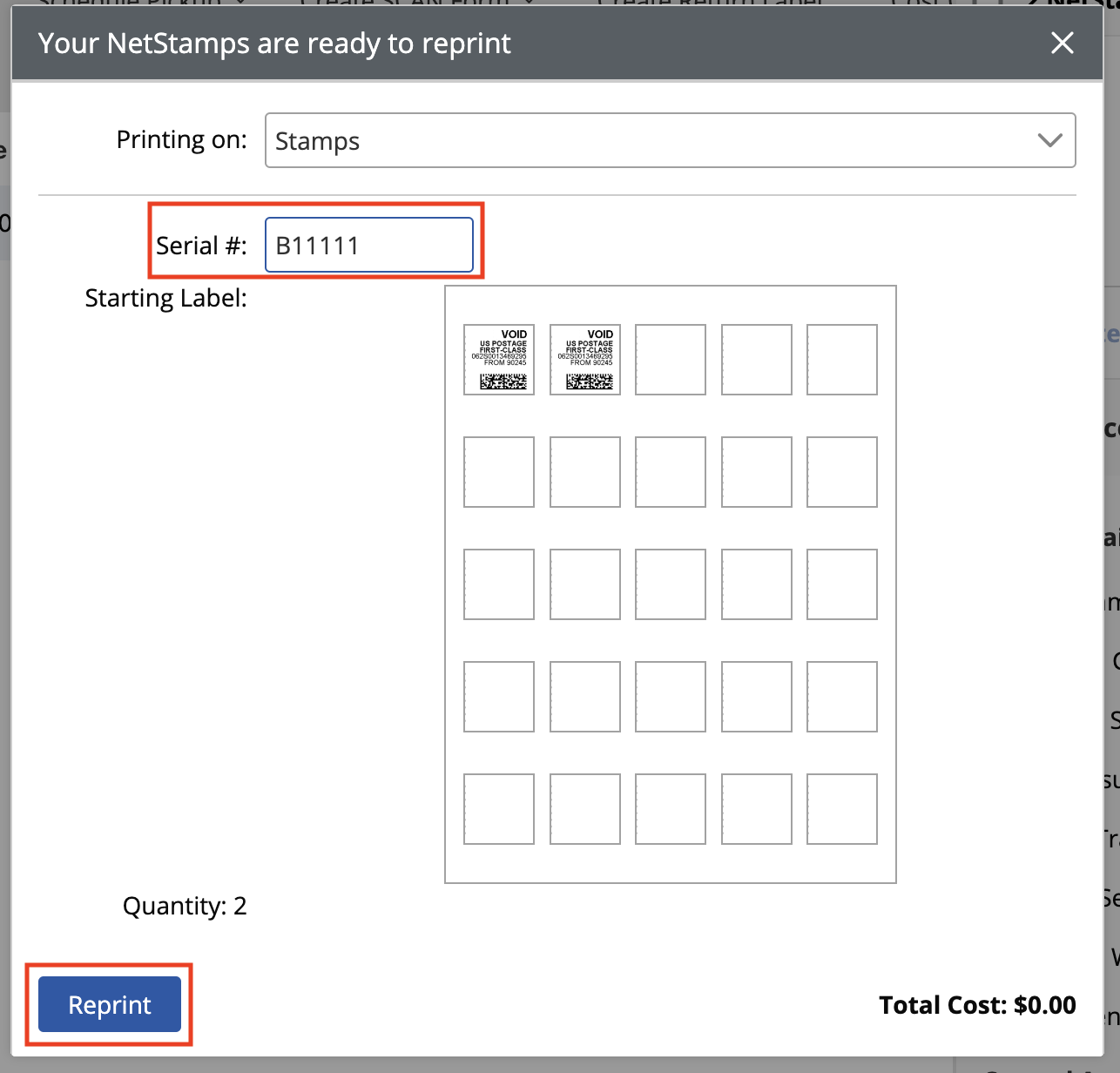Viewport: 1120px width, 1073px height.
Task: Choose fourth label cell in top row
Action: point(757,360)
